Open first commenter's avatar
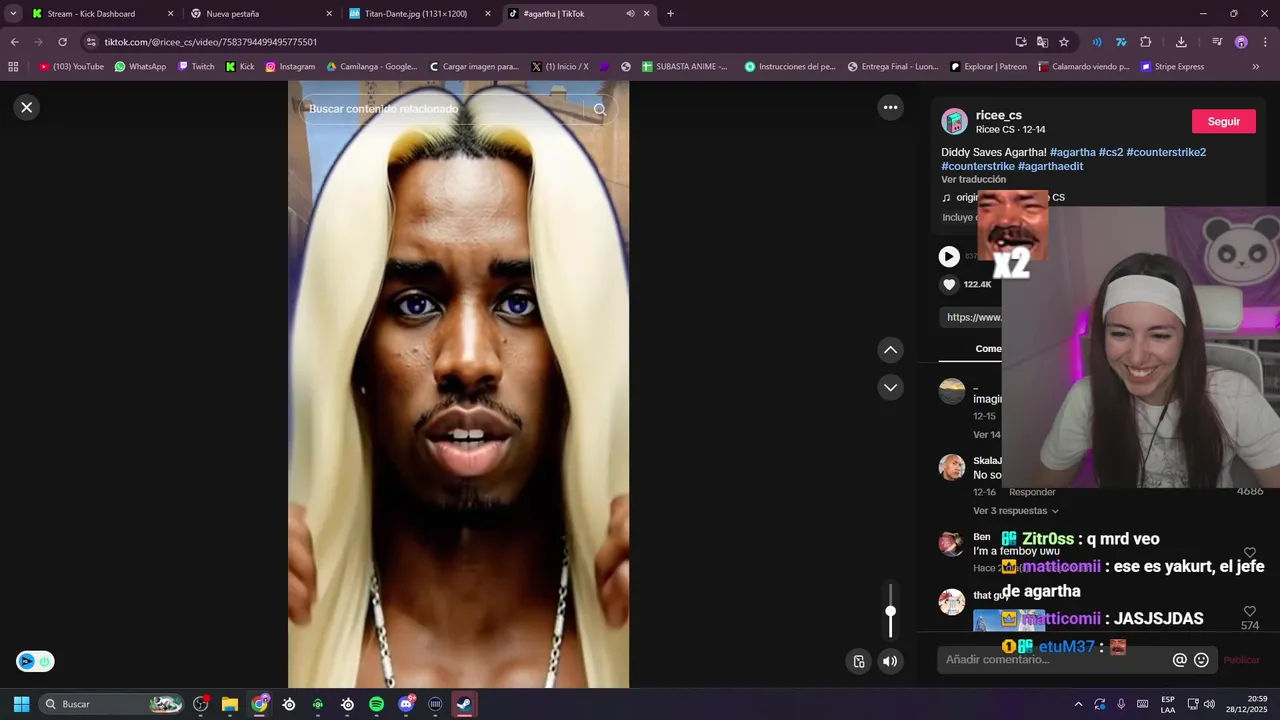 click(952, 391)
